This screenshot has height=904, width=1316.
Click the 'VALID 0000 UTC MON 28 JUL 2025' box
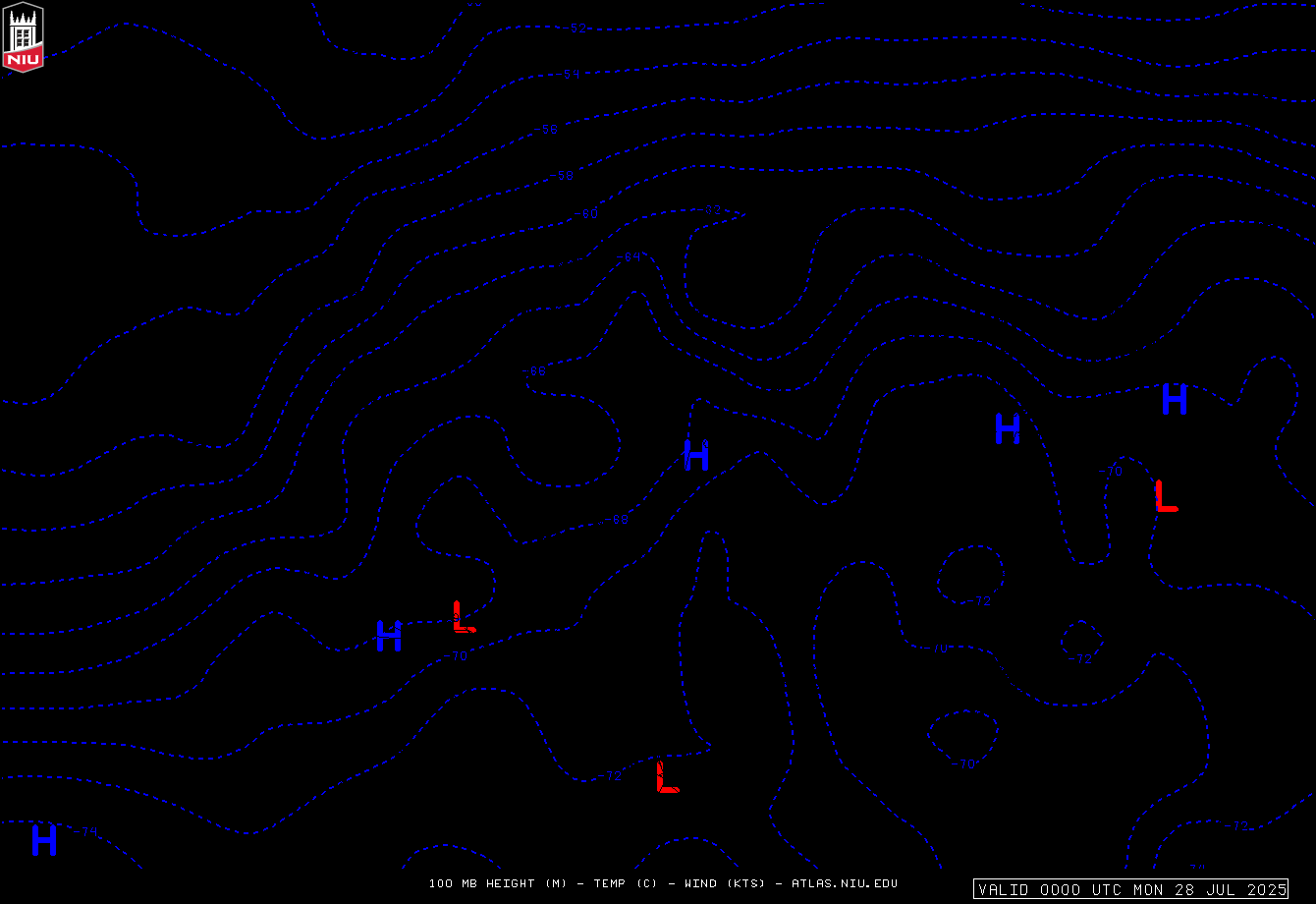[x=1130, y=889]
